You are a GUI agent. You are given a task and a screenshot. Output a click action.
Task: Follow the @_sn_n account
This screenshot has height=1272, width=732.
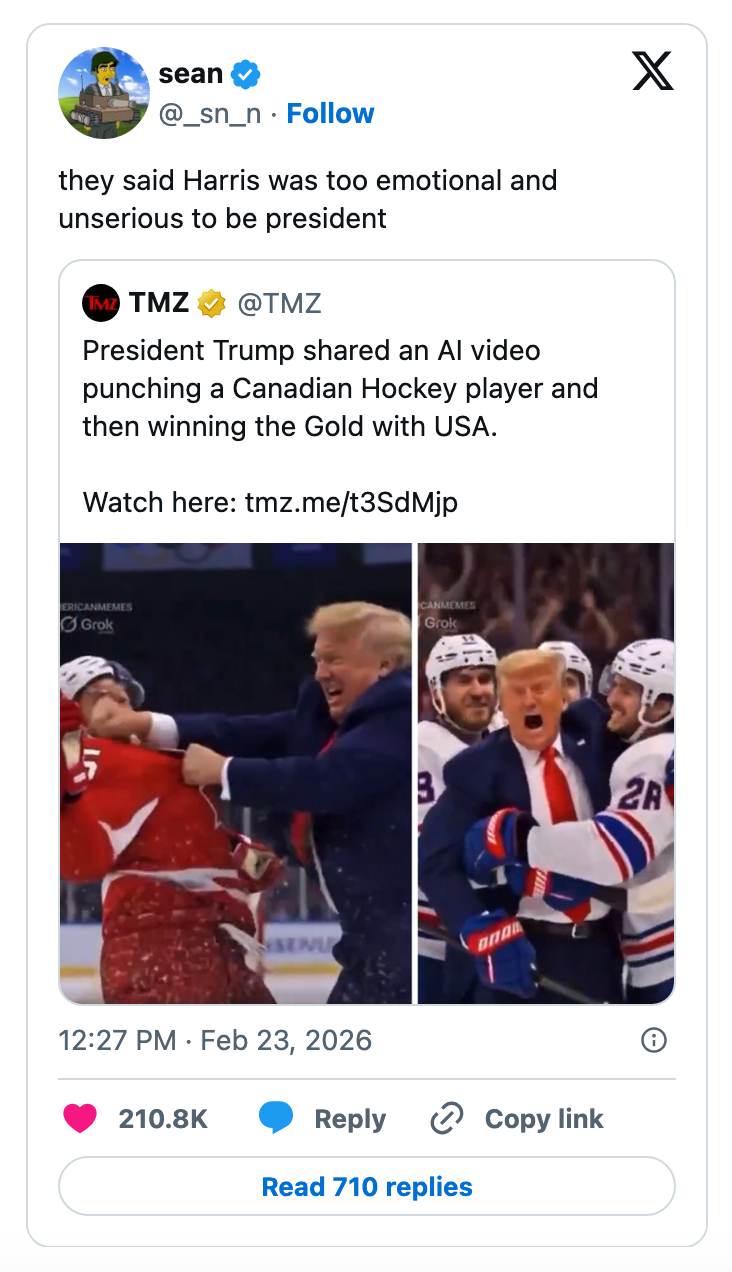330,114
